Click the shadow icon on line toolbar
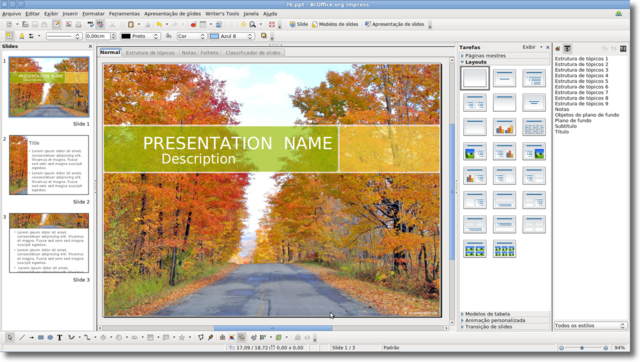The height and width of the screenshot is (362, 640). (264, 36)
